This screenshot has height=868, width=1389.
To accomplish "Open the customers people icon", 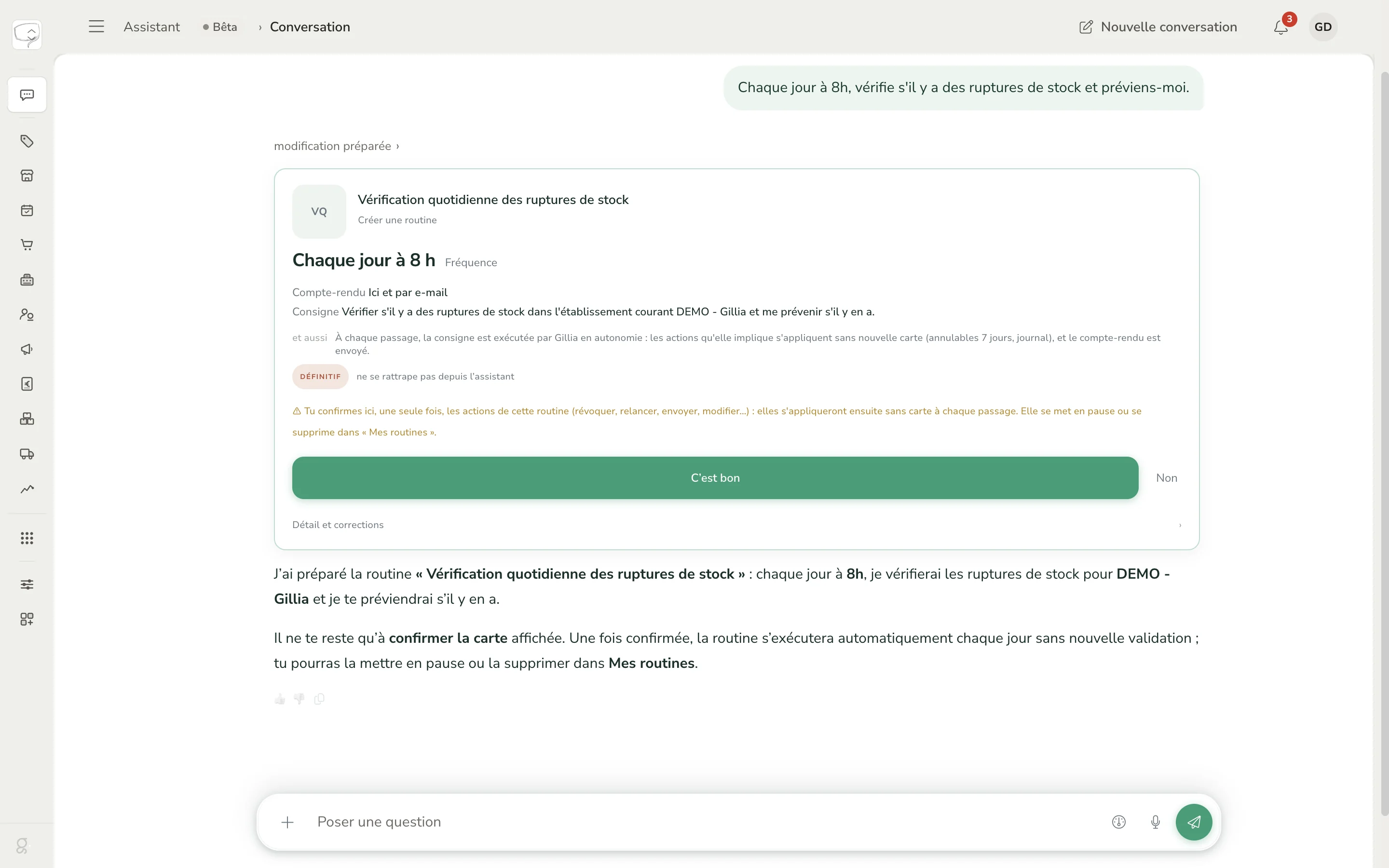I will [27, 314].
